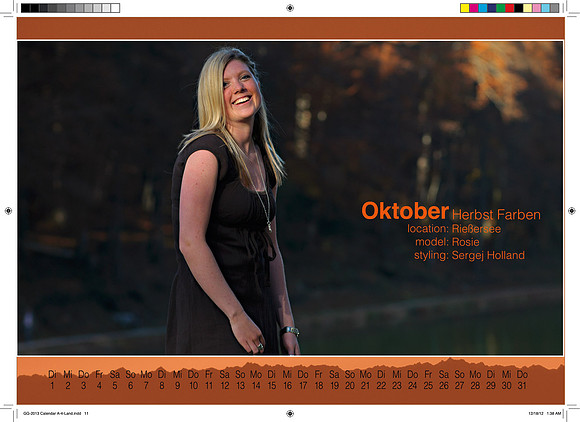Click the registration mark on the right margin
This screenshot has width=580, height=422.
click(x=571, y=211)
